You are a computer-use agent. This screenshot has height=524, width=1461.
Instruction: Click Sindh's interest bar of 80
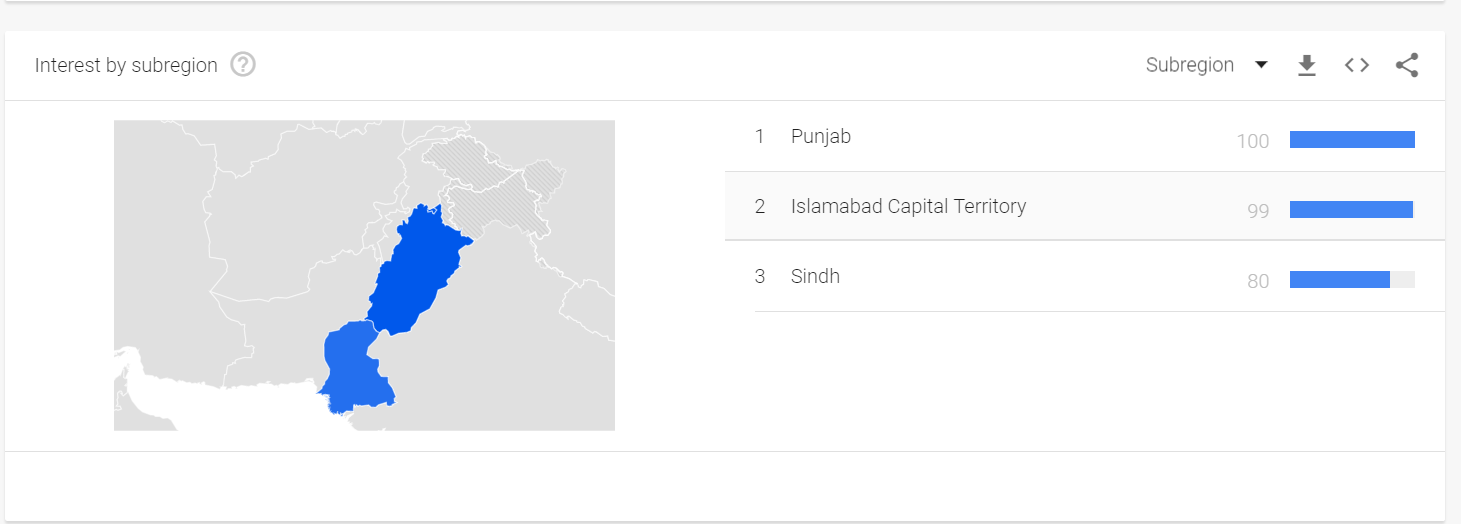click(1340, 280)
